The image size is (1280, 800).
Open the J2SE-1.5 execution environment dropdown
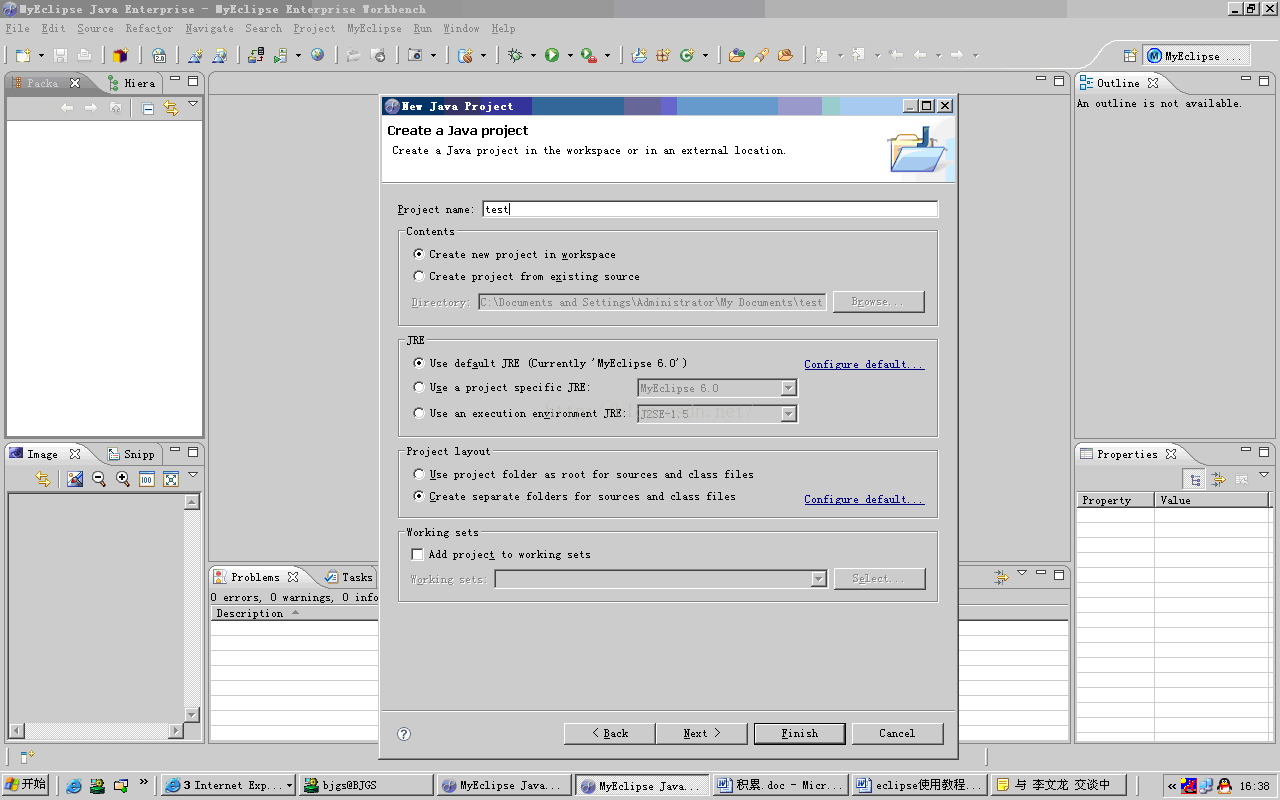[x=788, y=413]
